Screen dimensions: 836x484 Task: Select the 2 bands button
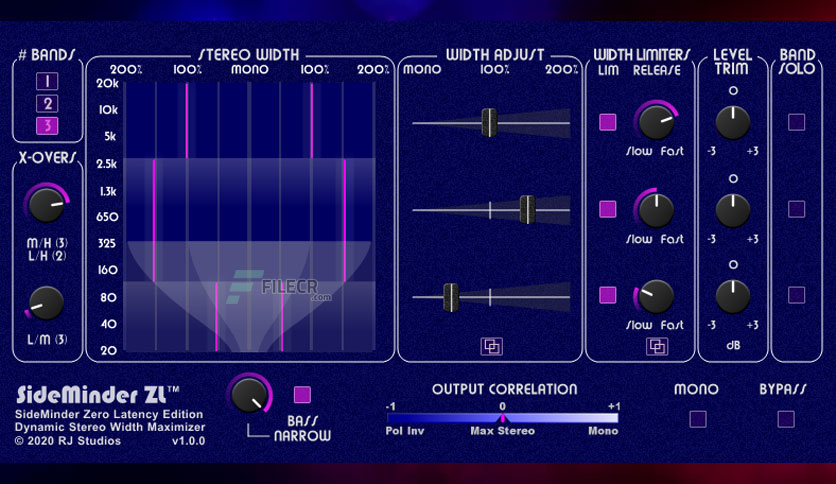tap(47, 103)
